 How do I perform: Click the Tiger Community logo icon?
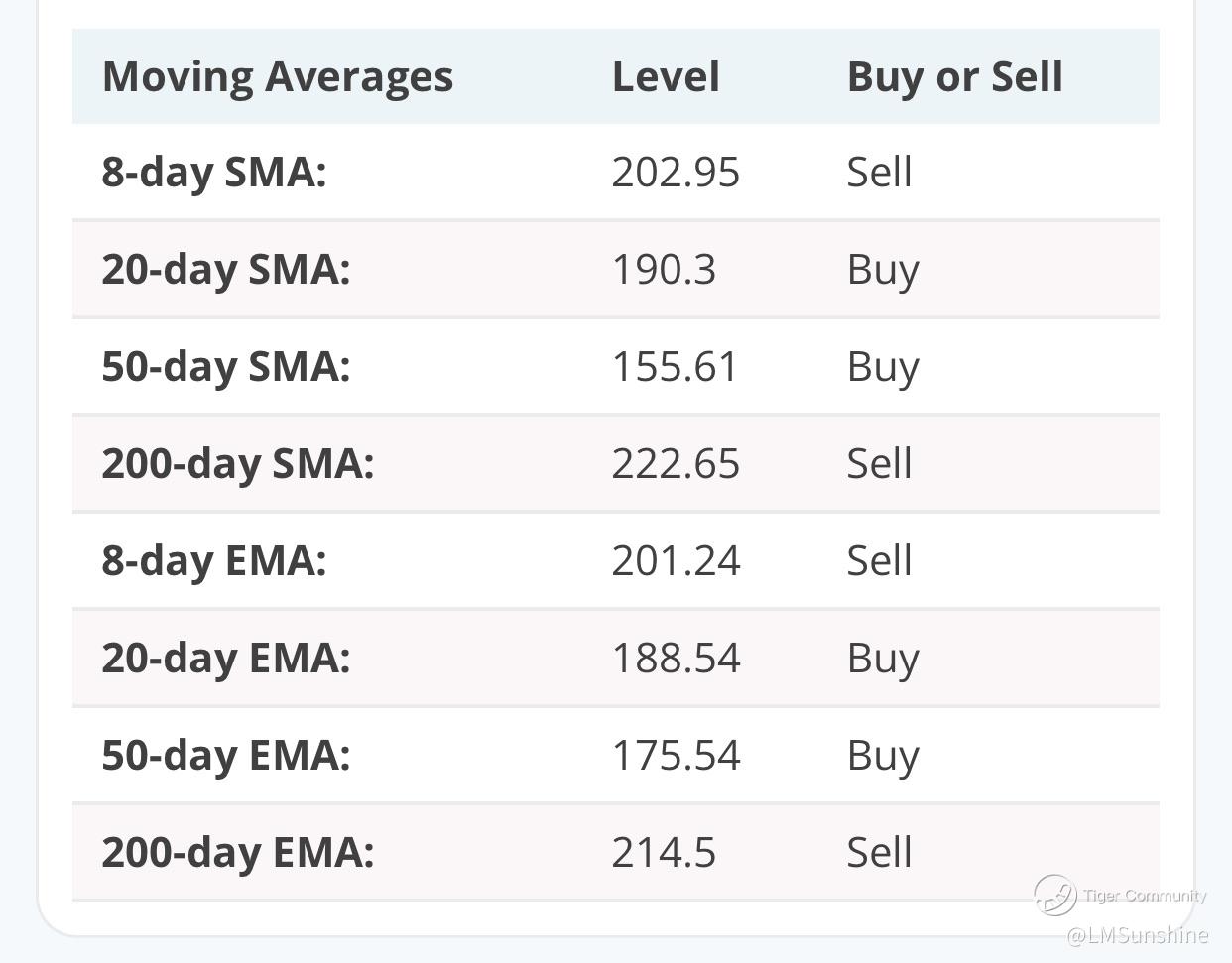1054,895
